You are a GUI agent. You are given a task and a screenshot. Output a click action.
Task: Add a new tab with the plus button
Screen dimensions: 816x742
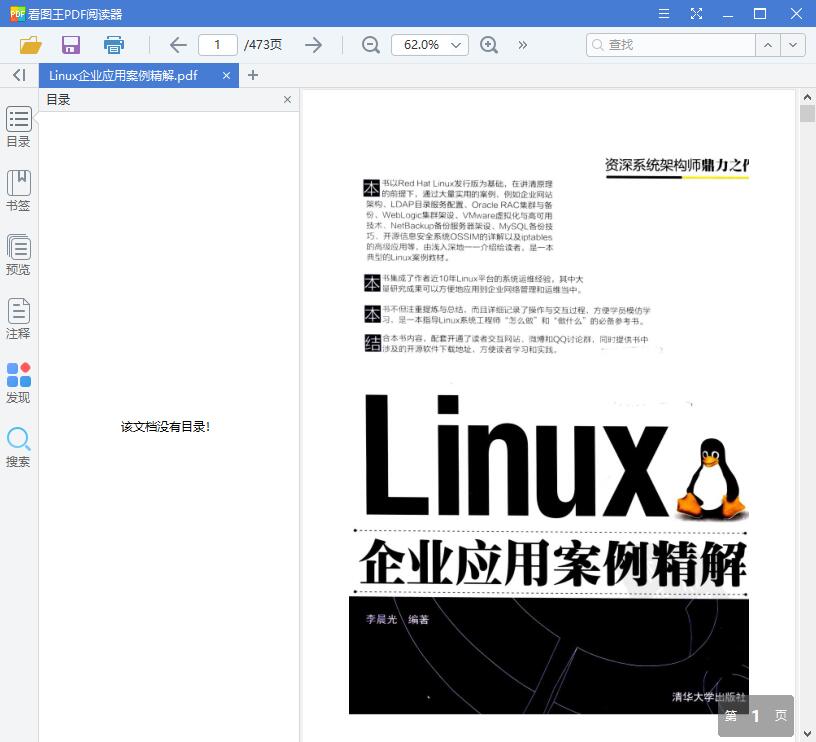click(x=253, y=75)
